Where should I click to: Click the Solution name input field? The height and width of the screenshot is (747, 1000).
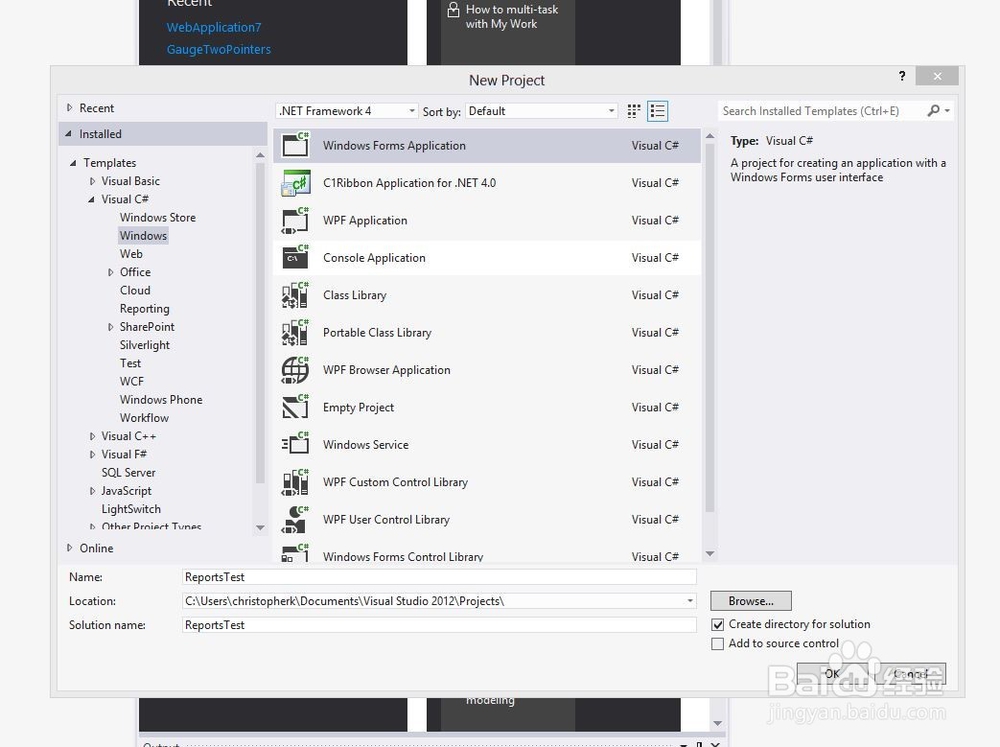(439, 625)
